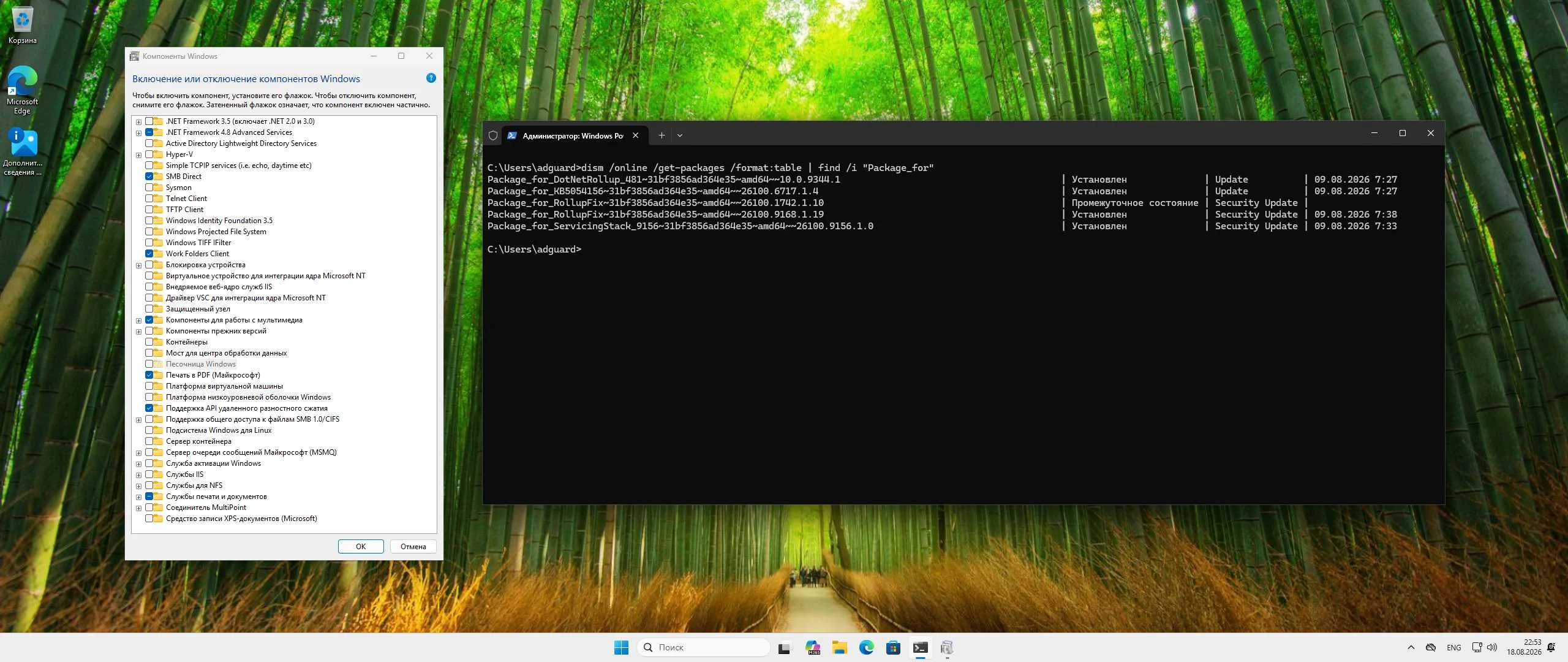The height and width of the screenshot is (662, 1568).
Task: Enable .NET Framework 3.5 checkbox
Action: (x=149, y=121)
